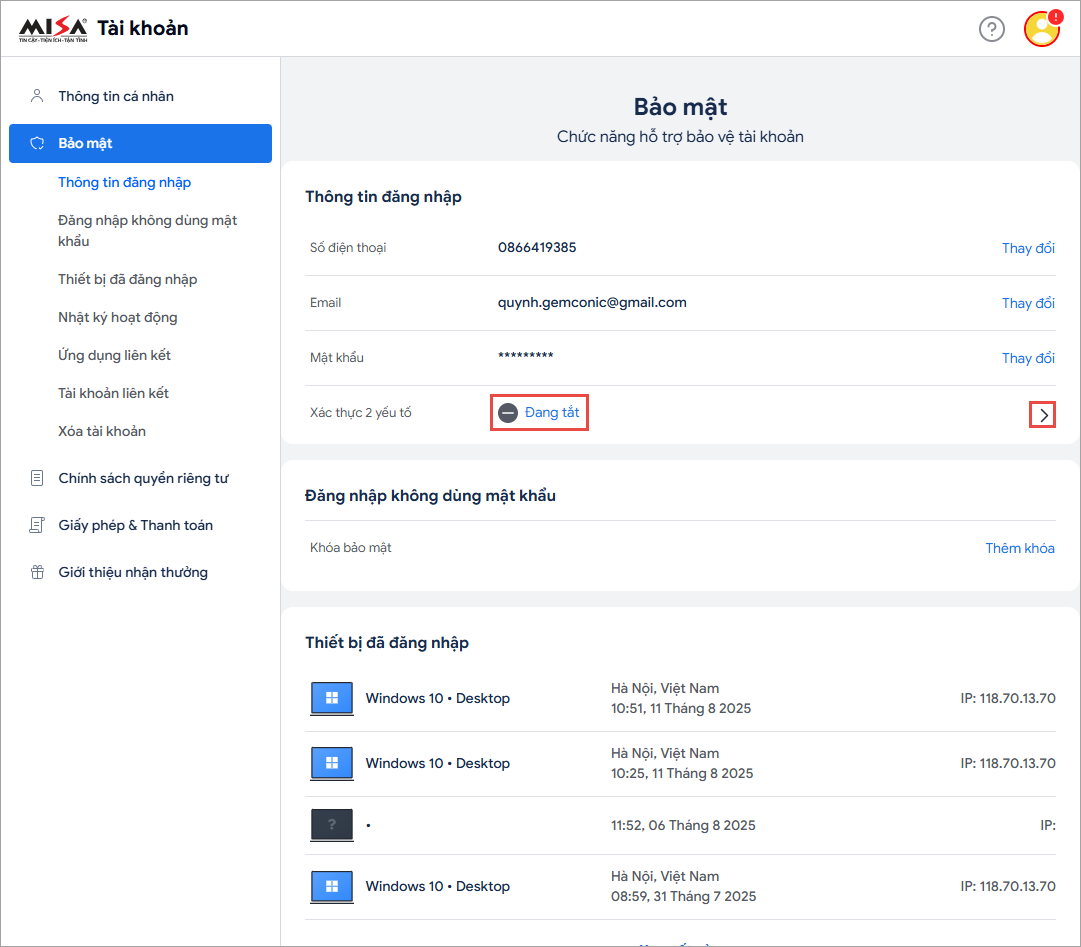1081x947 pixels.
Task: Go to Nhật ký hoạt động
Action: (117, 317)
